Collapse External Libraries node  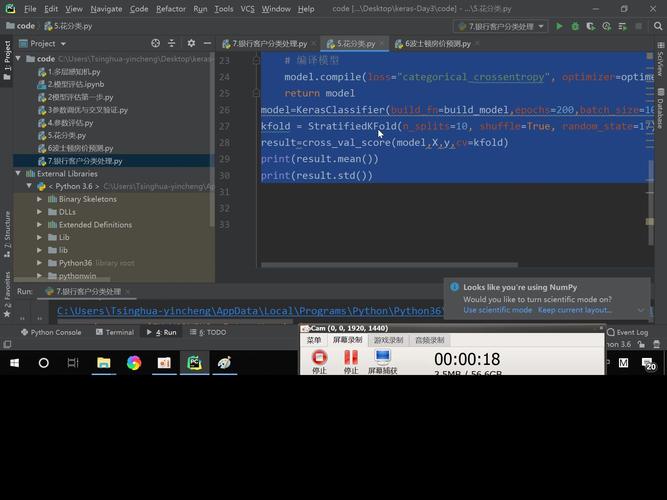18,174
